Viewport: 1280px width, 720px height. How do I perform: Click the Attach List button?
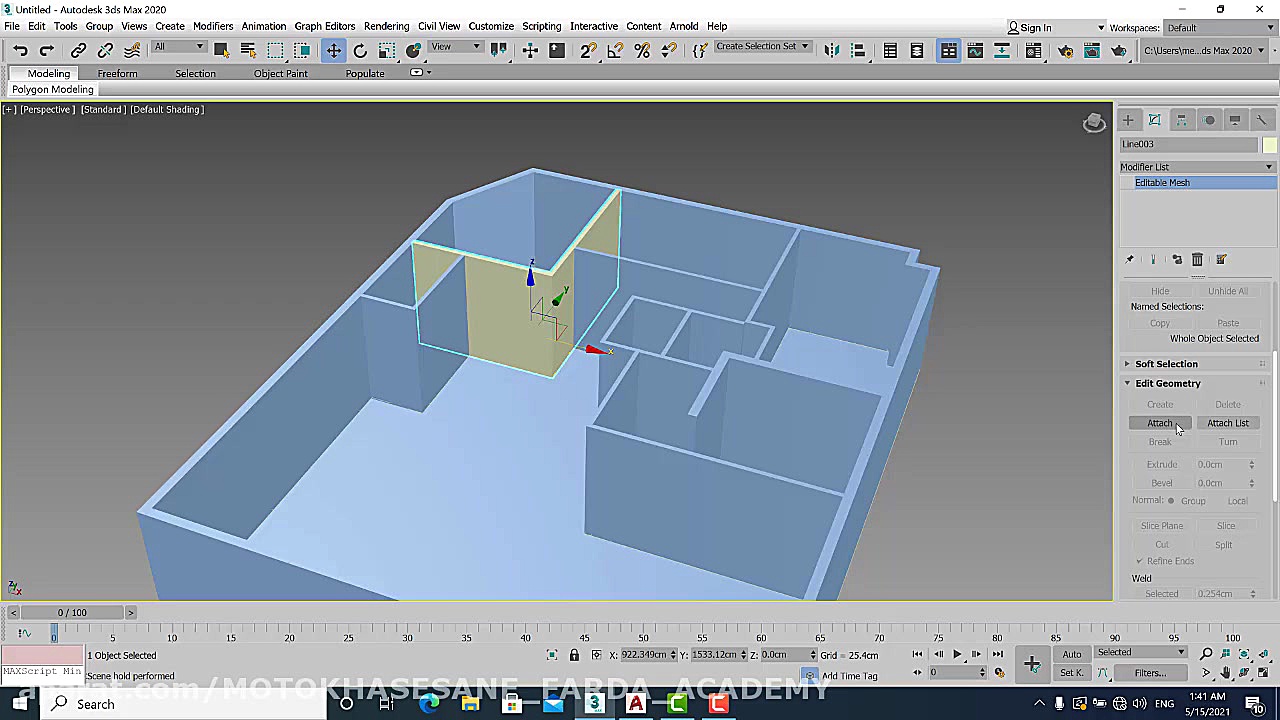tap(1227, 423)
